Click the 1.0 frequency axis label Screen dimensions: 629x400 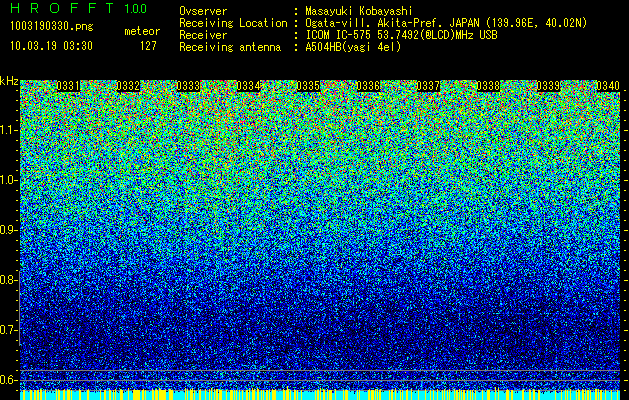(8, 180)
